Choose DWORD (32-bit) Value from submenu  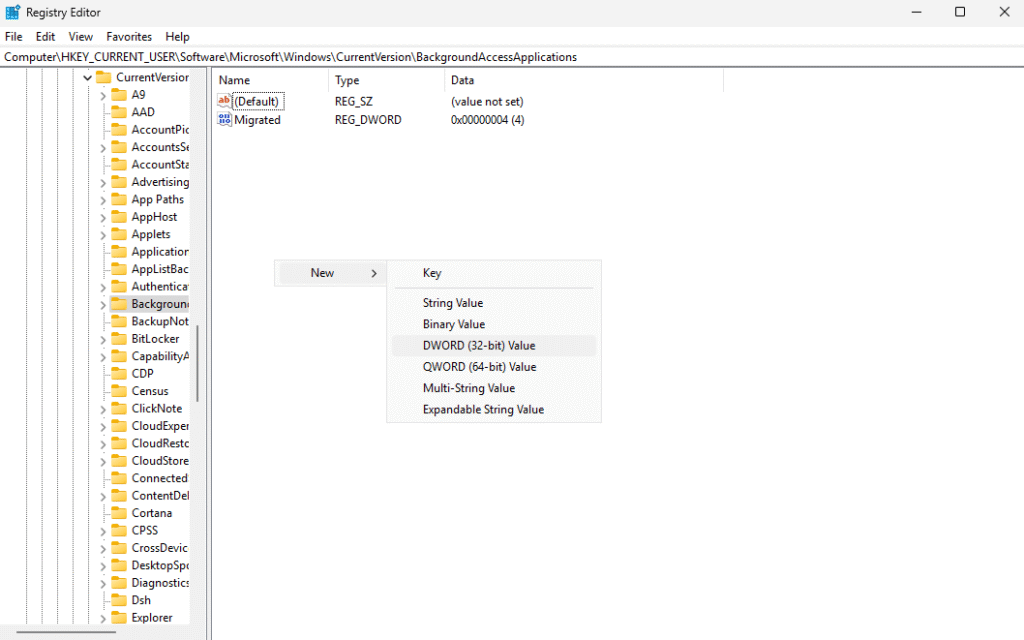click(479, 346)
